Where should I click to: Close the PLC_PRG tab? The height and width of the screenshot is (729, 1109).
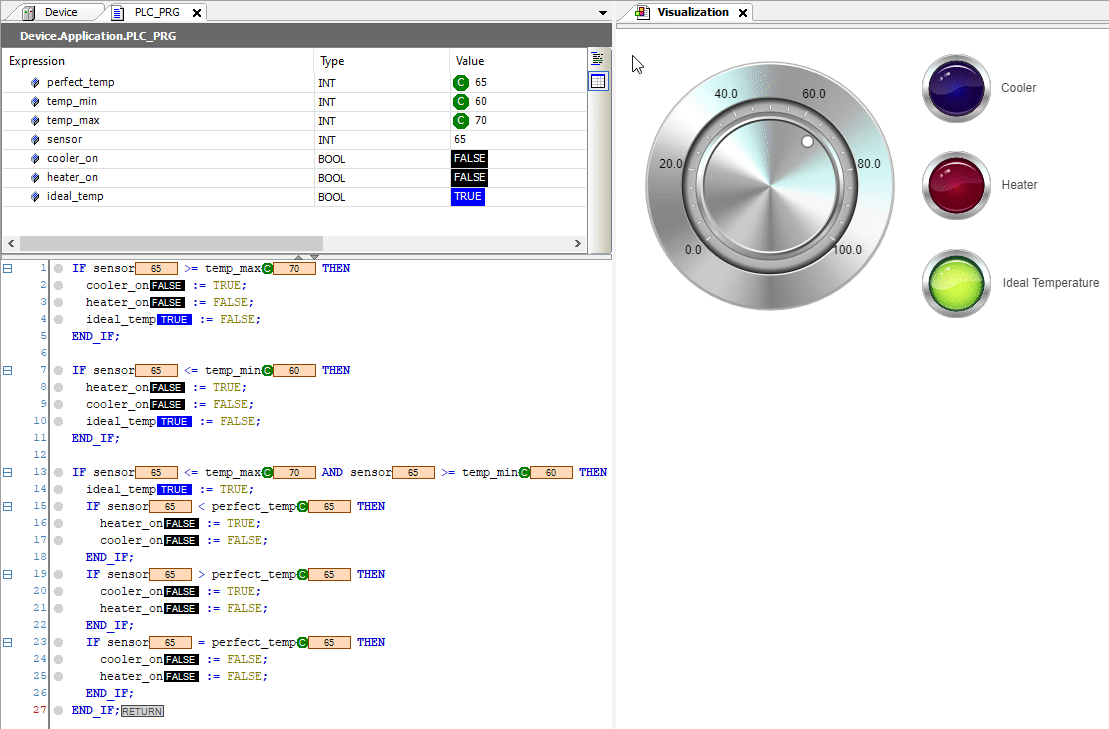[197, 13]
